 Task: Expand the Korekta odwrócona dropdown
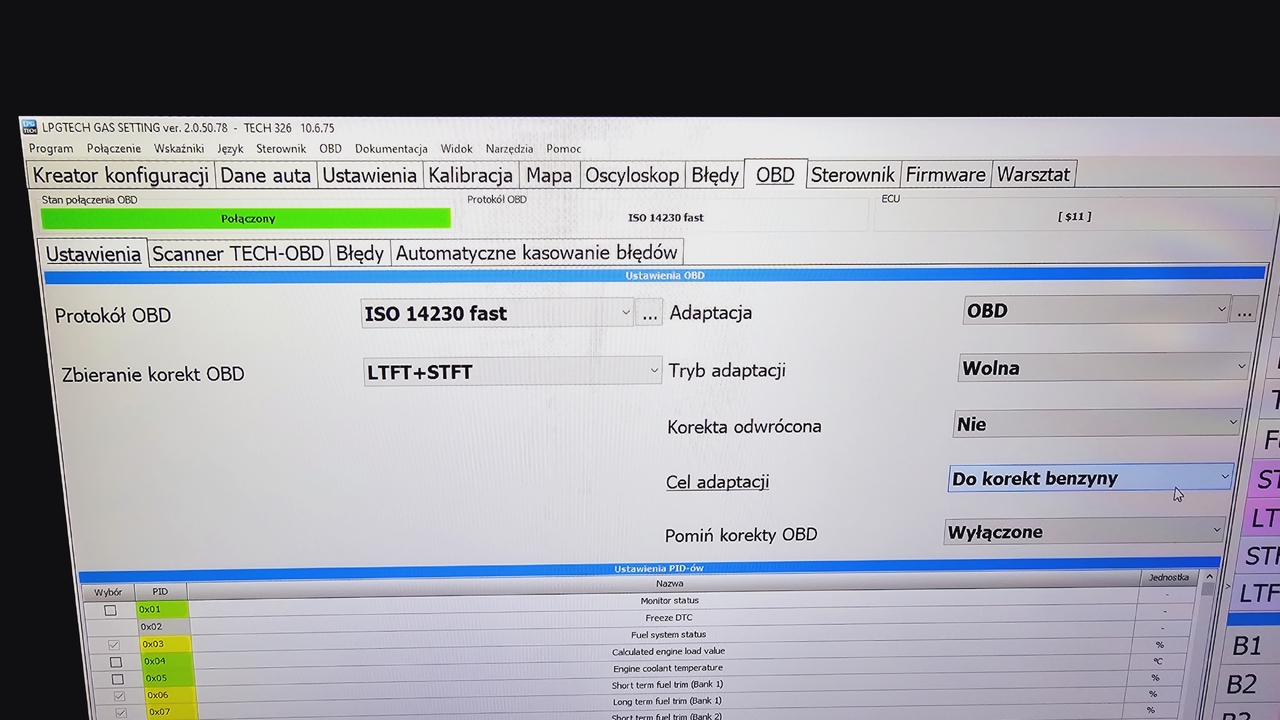[x=1232, y=423]
